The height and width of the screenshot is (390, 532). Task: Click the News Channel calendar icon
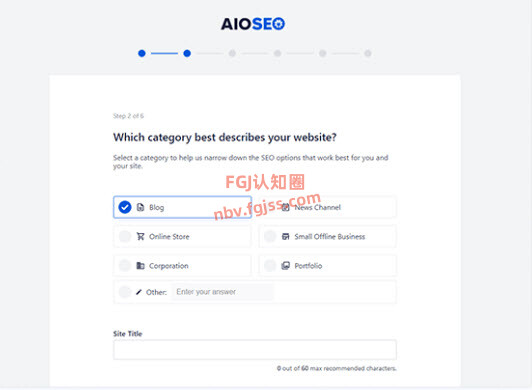click(286, 207)
